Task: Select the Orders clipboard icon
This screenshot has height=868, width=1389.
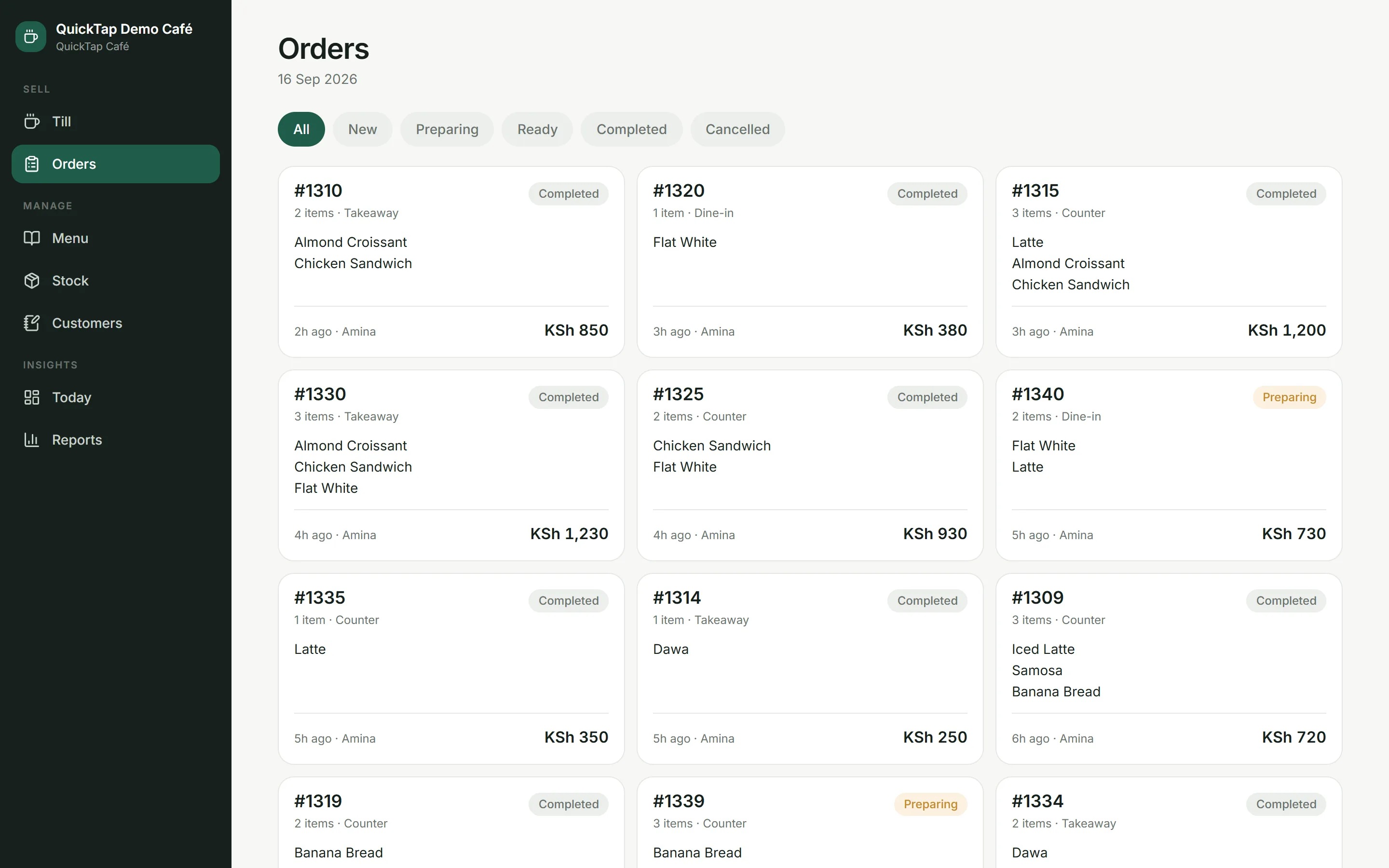Action: tap(31, 164)
